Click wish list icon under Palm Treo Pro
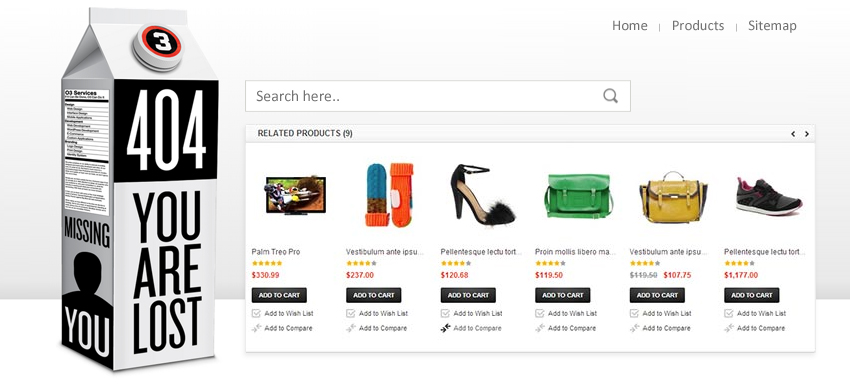The image size is (850, 384). click(x=256, y=313)
